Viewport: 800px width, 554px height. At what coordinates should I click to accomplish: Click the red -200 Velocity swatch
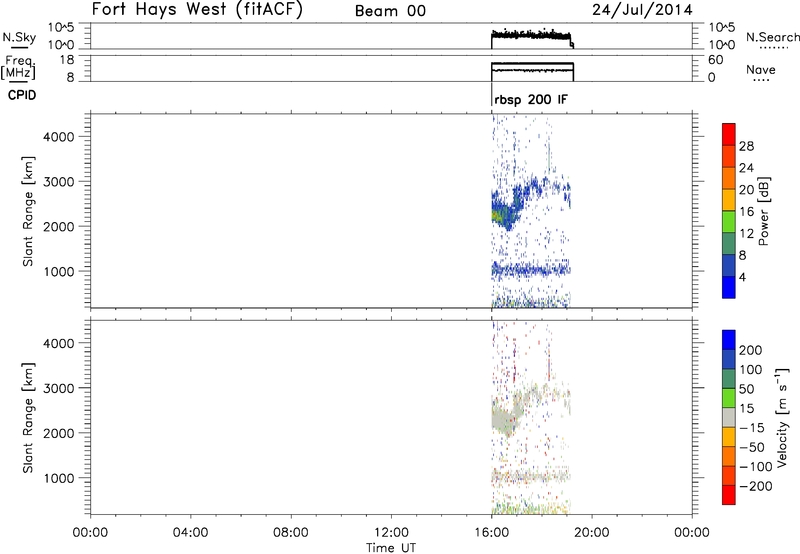[x=729, y=495]
